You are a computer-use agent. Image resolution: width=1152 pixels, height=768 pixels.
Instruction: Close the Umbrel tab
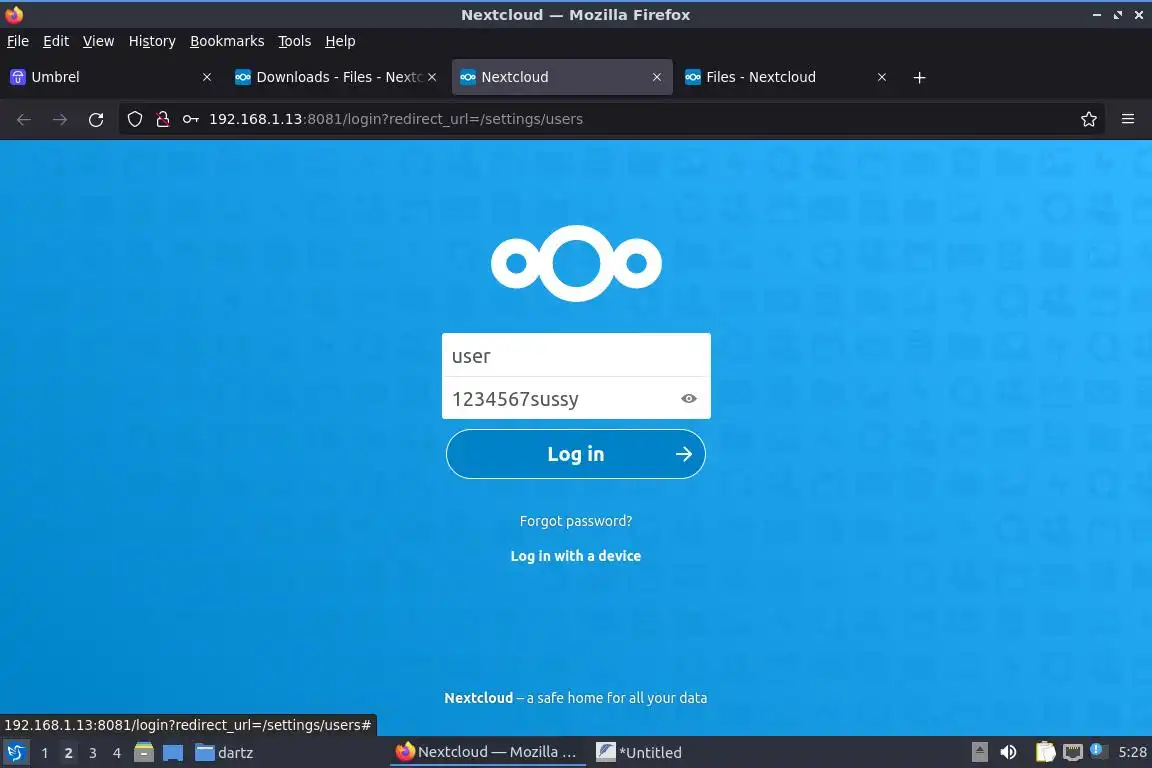click(x=207, y=77)
